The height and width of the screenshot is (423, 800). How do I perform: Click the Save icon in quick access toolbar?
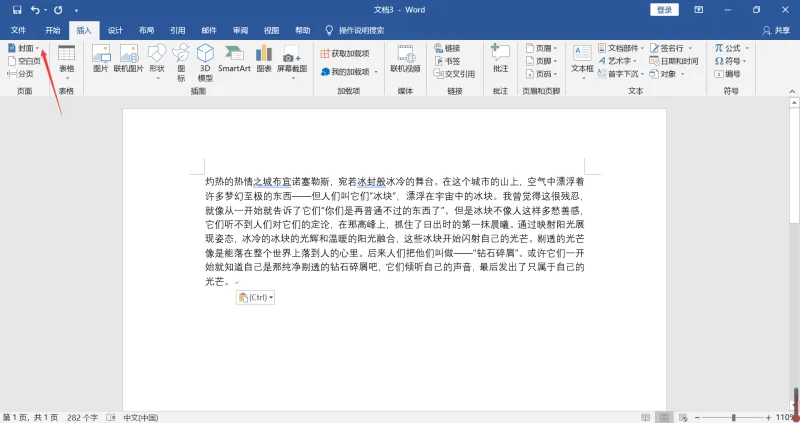point(17,10)
